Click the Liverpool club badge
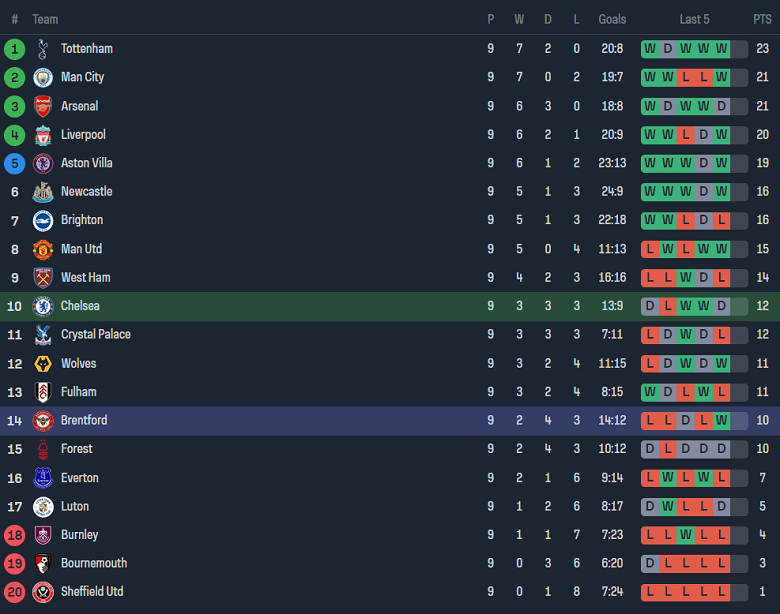The height and width of the screenshot is (614, 780). 43,135
